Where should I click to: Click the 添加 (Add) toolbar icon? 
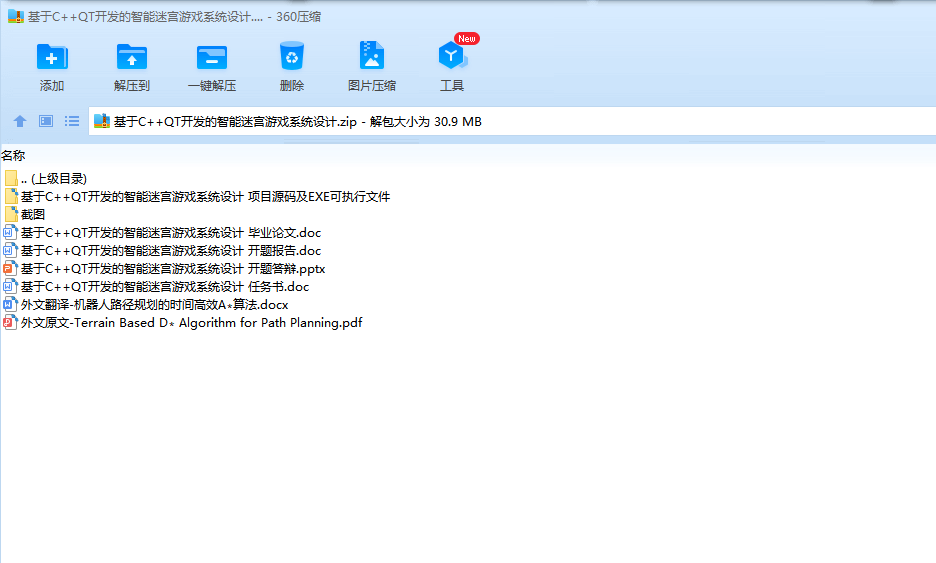coord(52,58)
